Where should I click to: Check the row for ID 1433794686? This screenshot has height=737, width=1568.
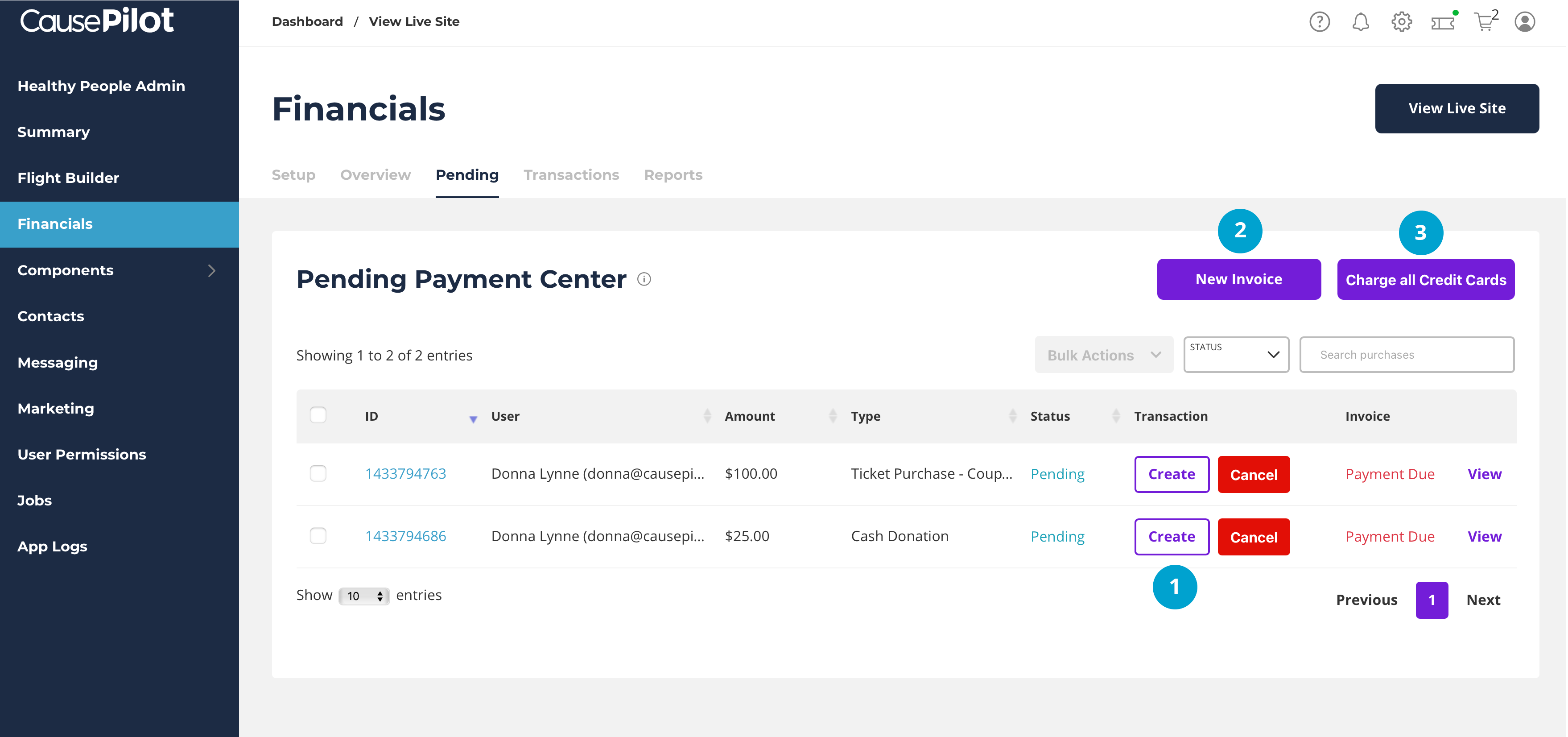(x=318, y=536)
